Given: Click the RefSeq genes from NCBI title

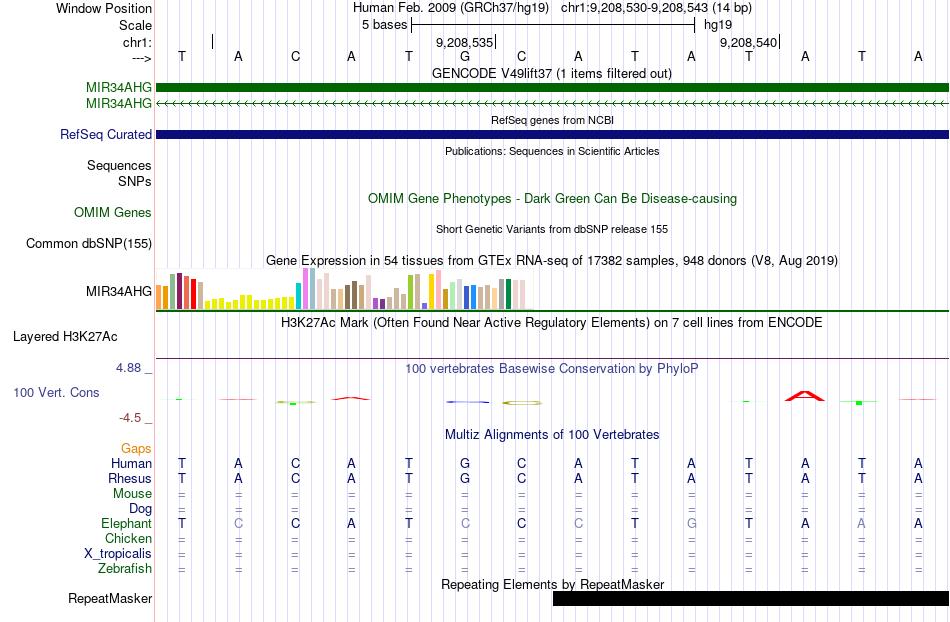Looking at the screenshot, I should [x=553, y=120].
